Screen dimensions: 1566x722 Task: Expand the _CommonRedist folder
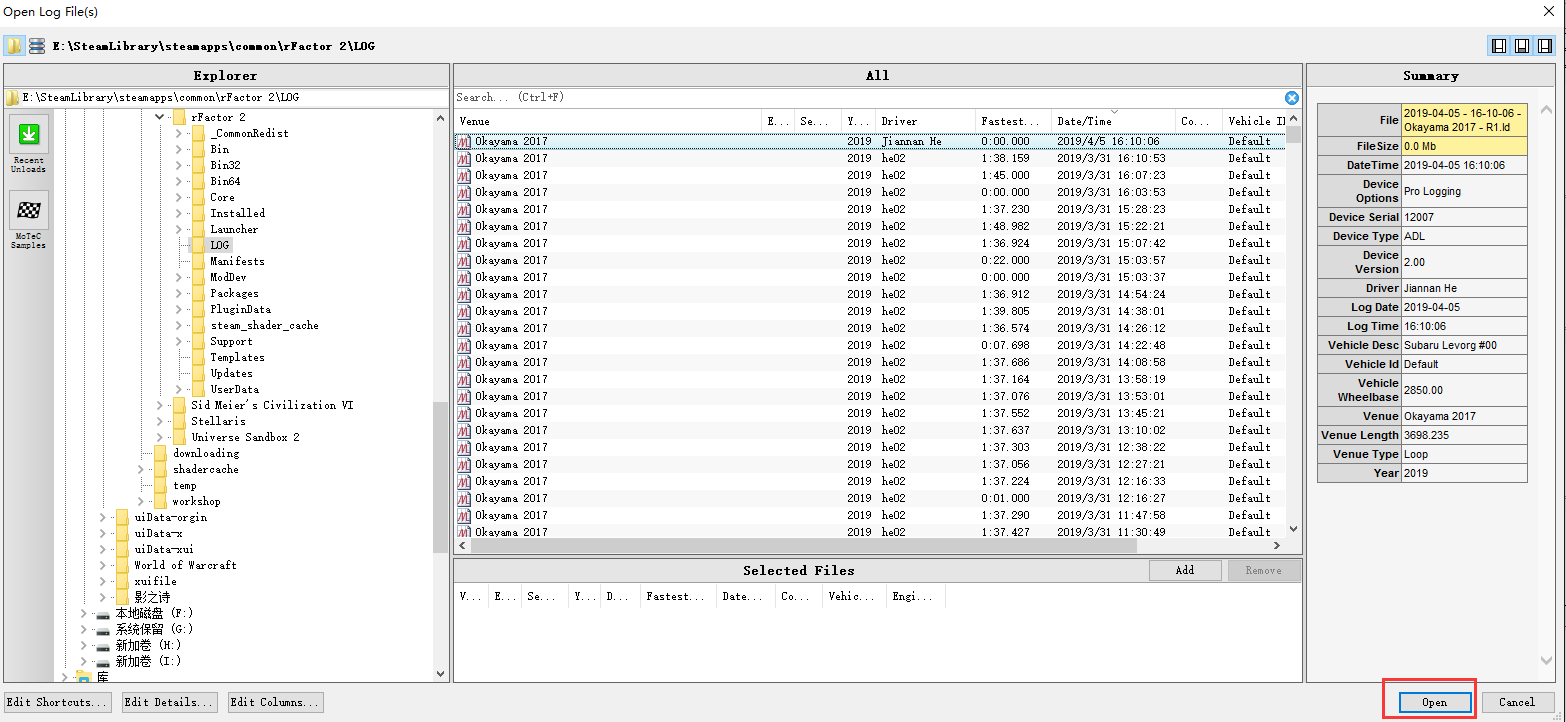179,133
